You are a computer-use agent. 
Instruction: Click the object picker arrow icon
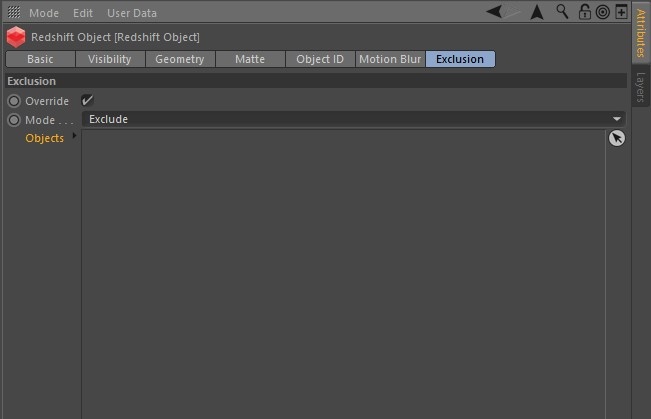[616, 139]
